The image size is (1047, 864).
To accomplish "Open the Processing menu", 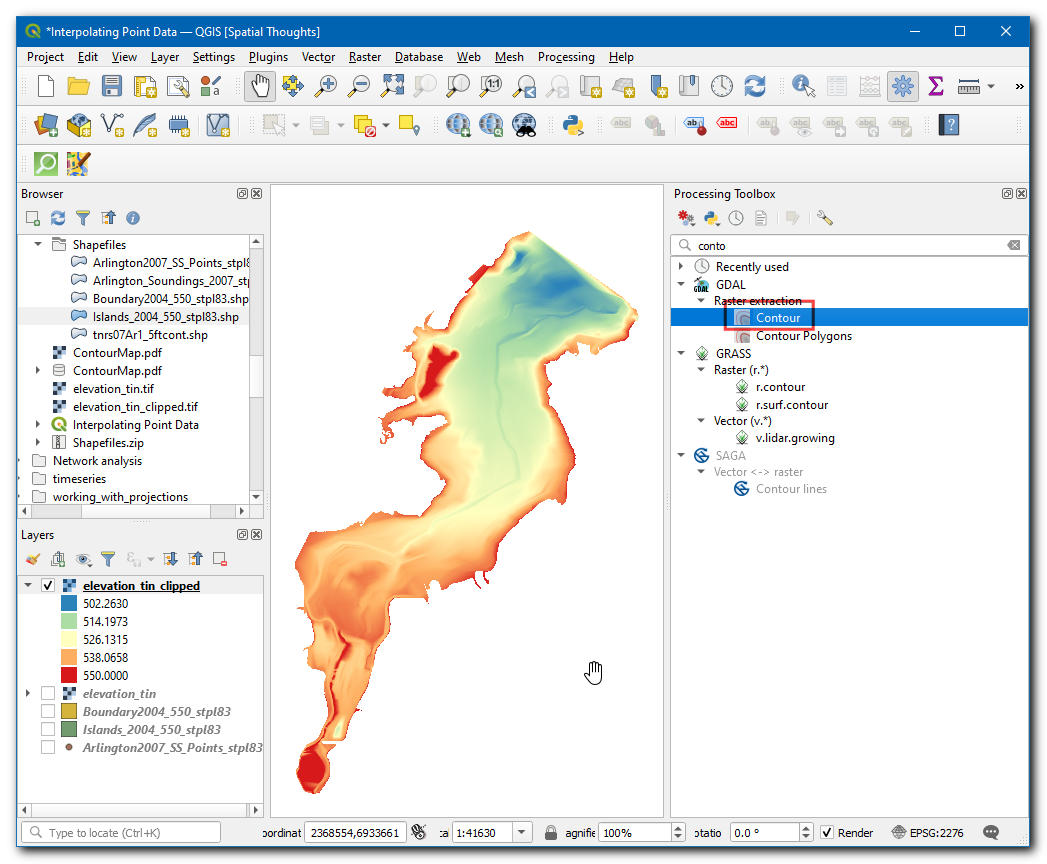I will (566, 57).
